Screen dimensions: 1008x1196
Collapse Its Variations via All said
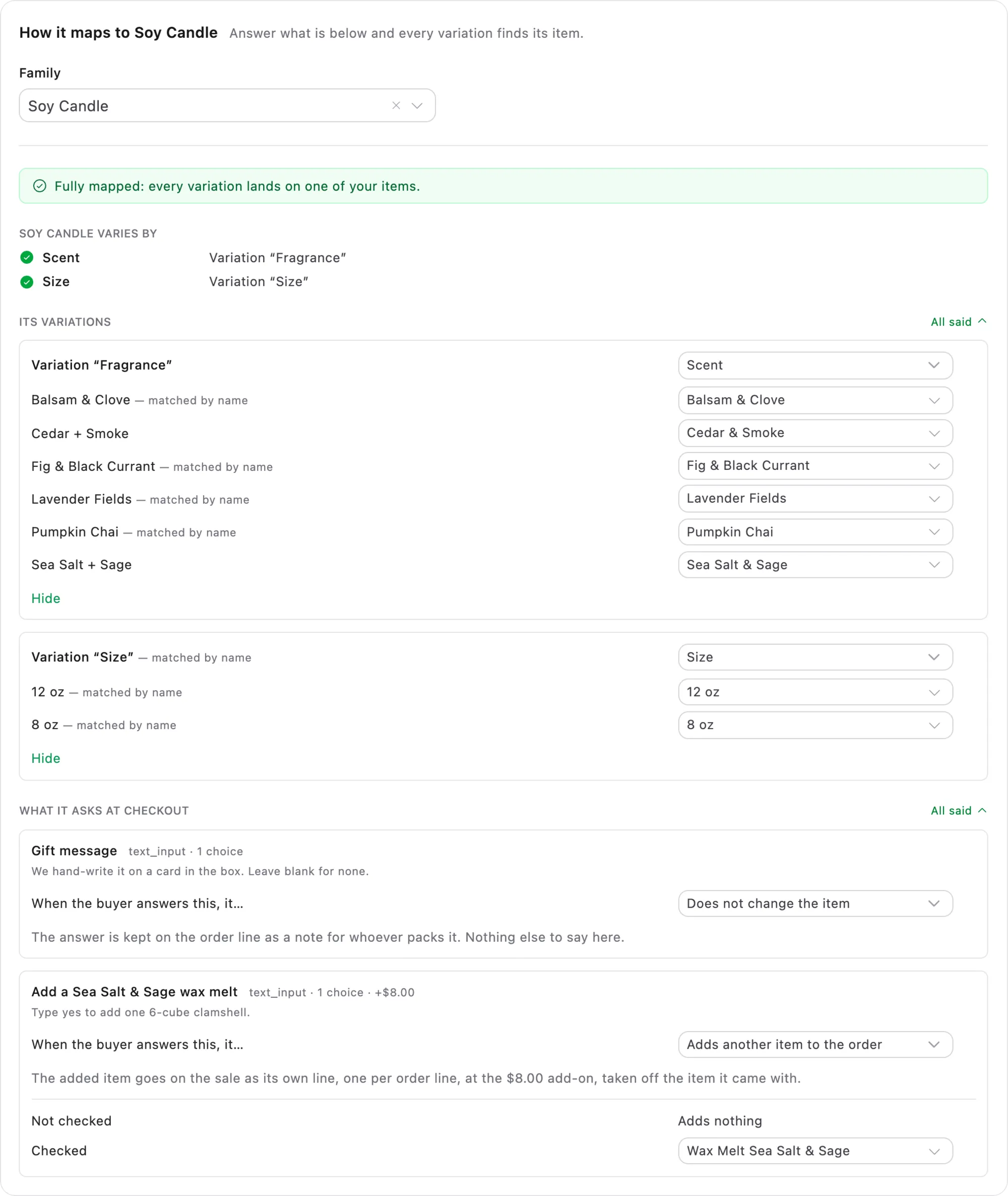click(958, 322)
